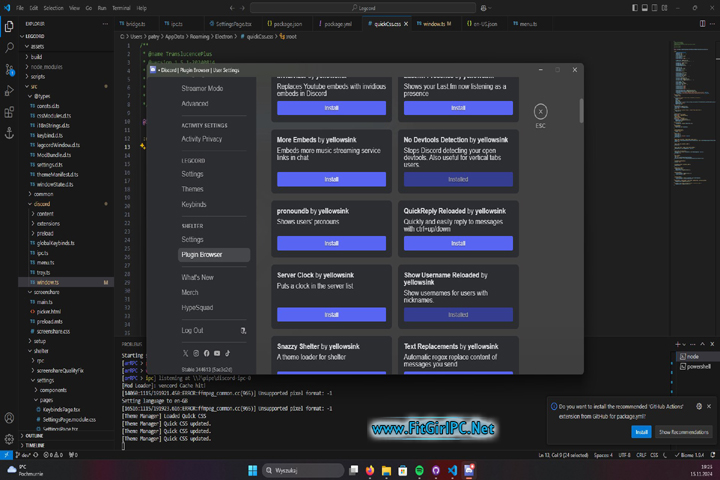Open the Source Control view

coord(10,68)
